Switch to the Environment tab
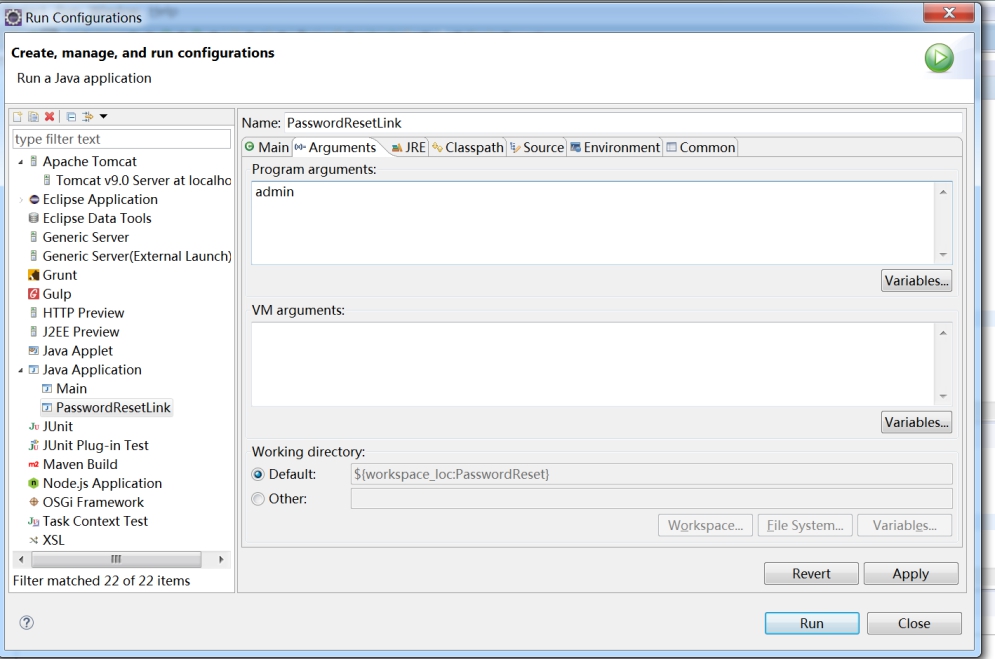The width and height of the screenshot is (995, 660). coord(615,147)
